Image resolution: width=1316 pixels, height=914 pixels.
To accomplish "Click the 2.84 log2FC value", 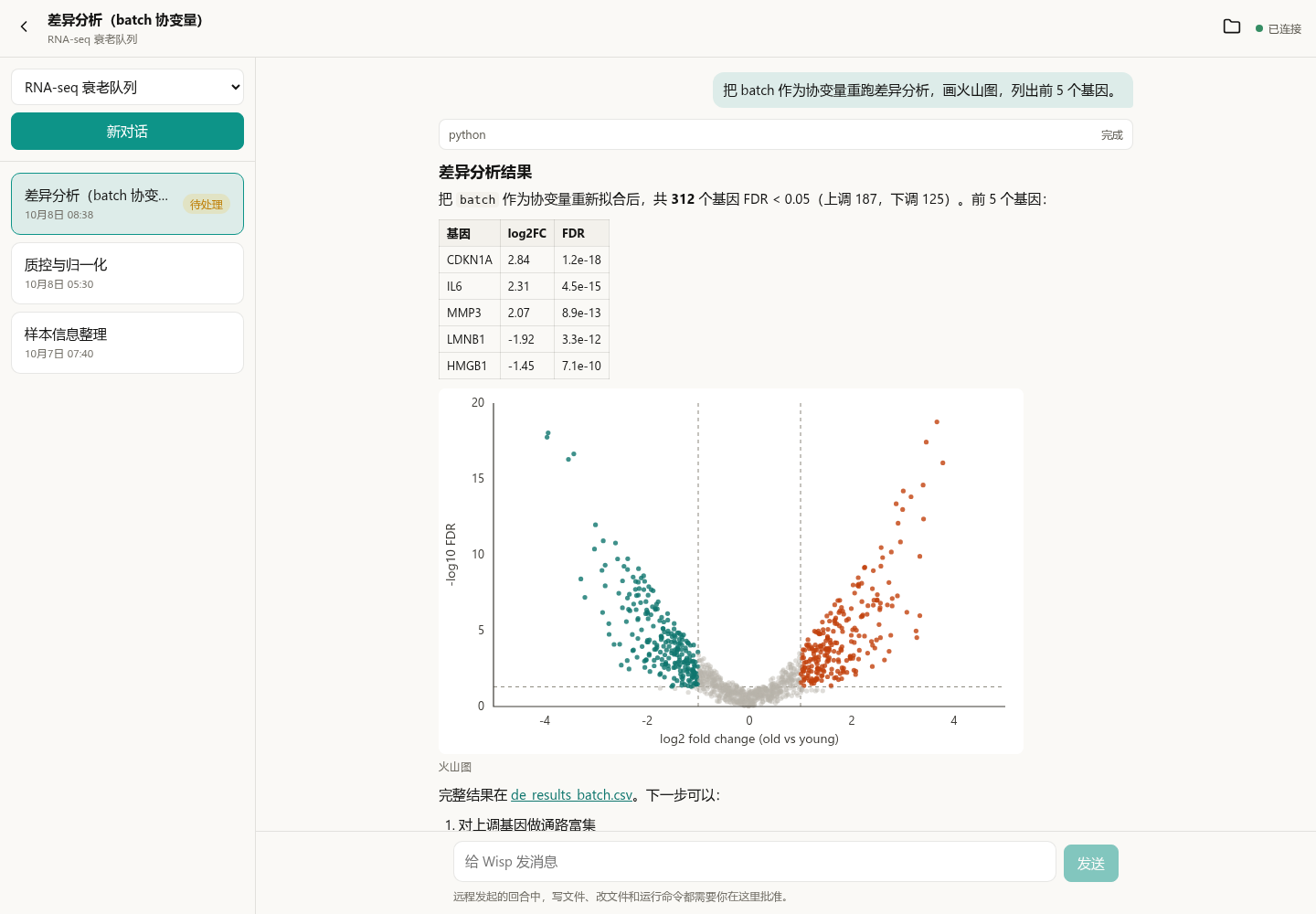I will point(527,260).
